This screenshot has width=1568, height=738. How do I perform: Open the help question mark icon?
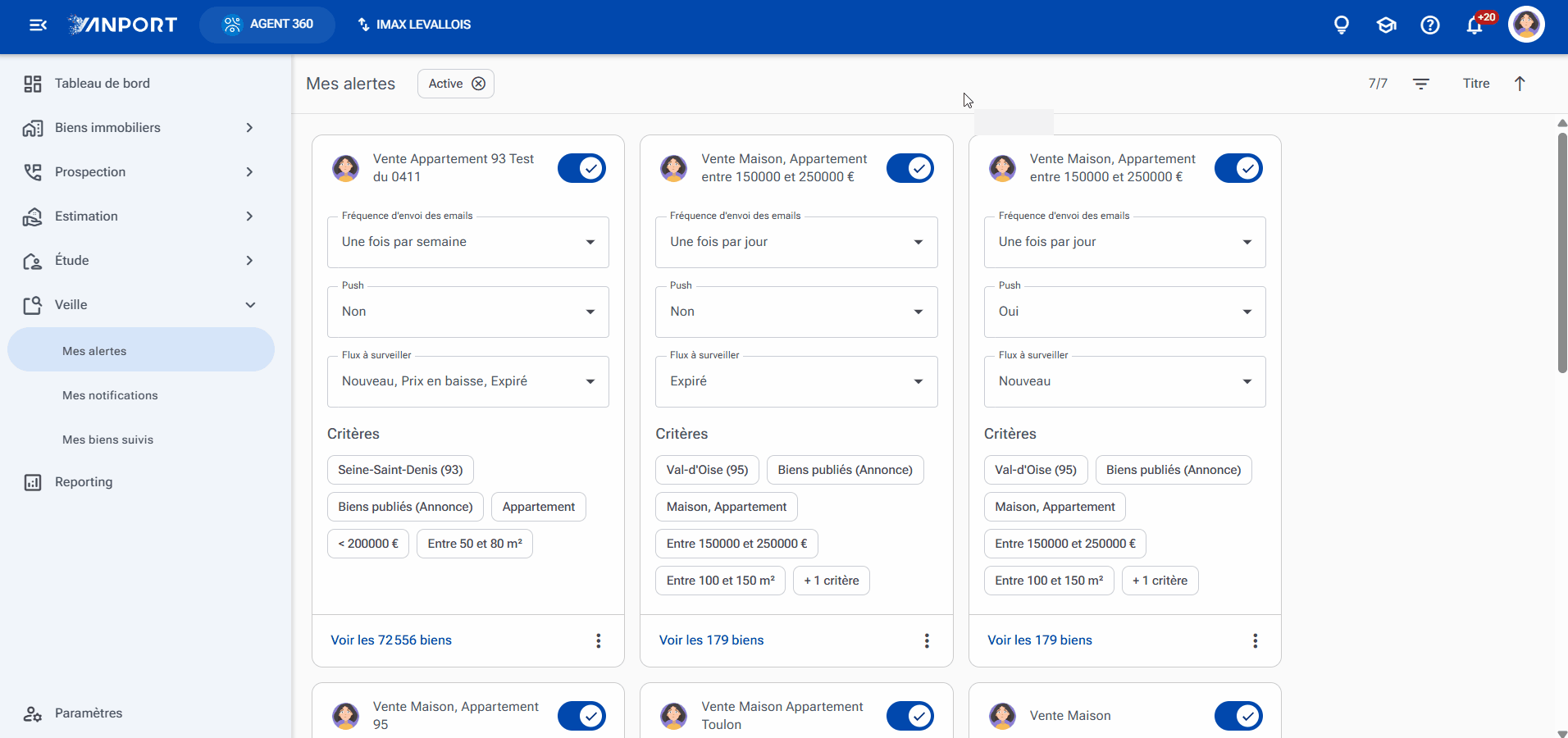1430,25
